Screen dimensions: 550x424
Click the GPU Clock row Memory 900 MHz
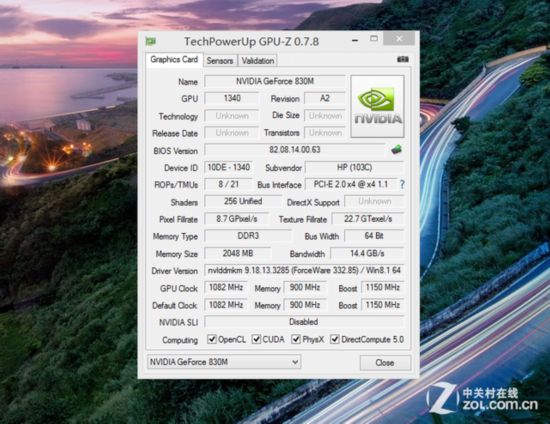coord(305,288)
